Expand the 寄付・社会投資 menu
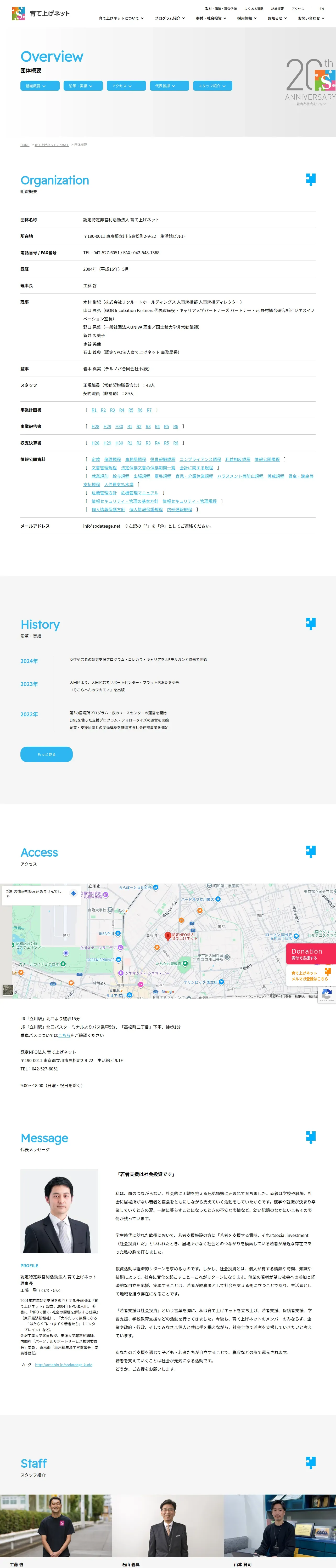The height and width of the screenshot is (1568, 336). pos(211,18)
